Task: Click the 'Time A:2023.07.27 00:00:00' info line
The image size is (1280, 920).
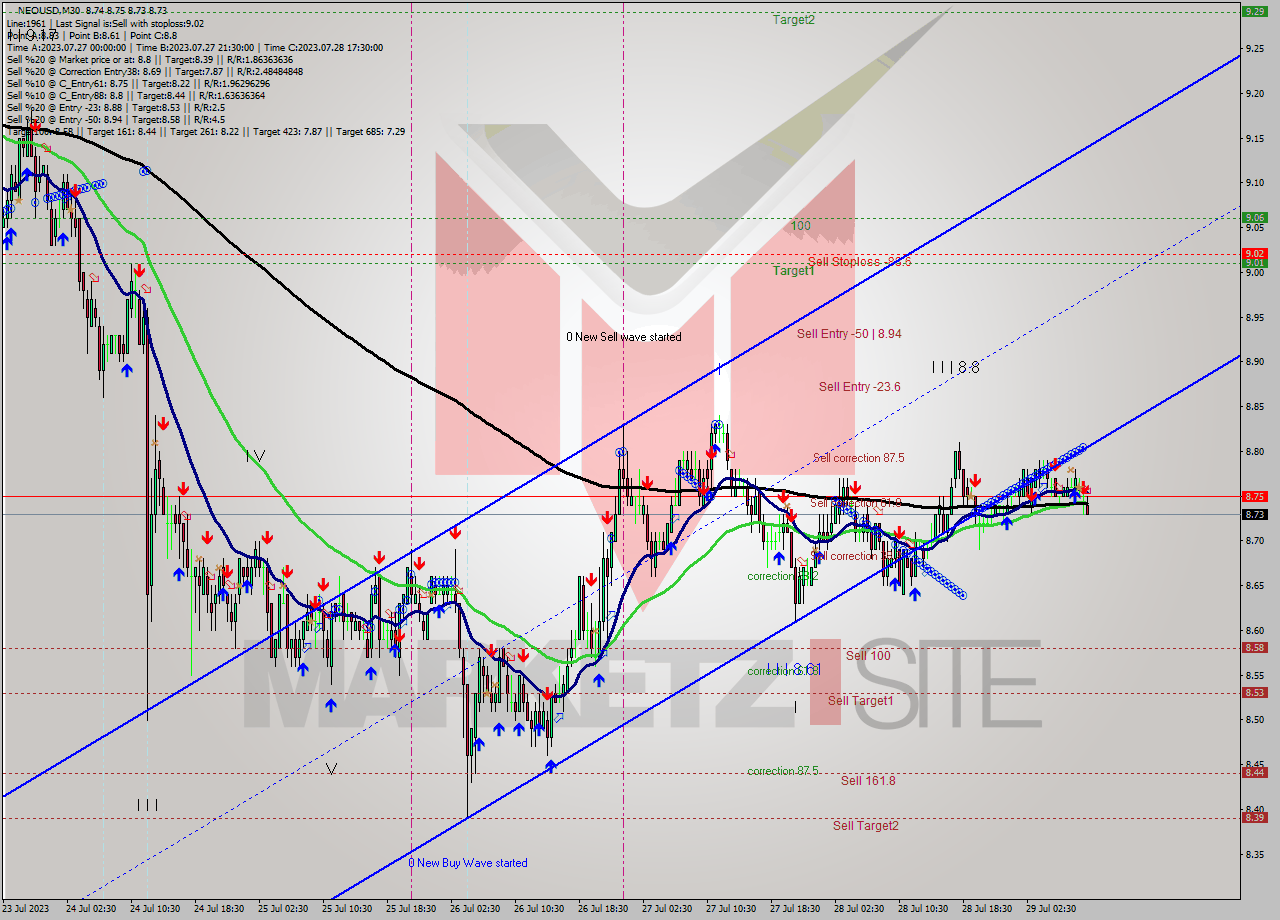Action: coord(69,47)
